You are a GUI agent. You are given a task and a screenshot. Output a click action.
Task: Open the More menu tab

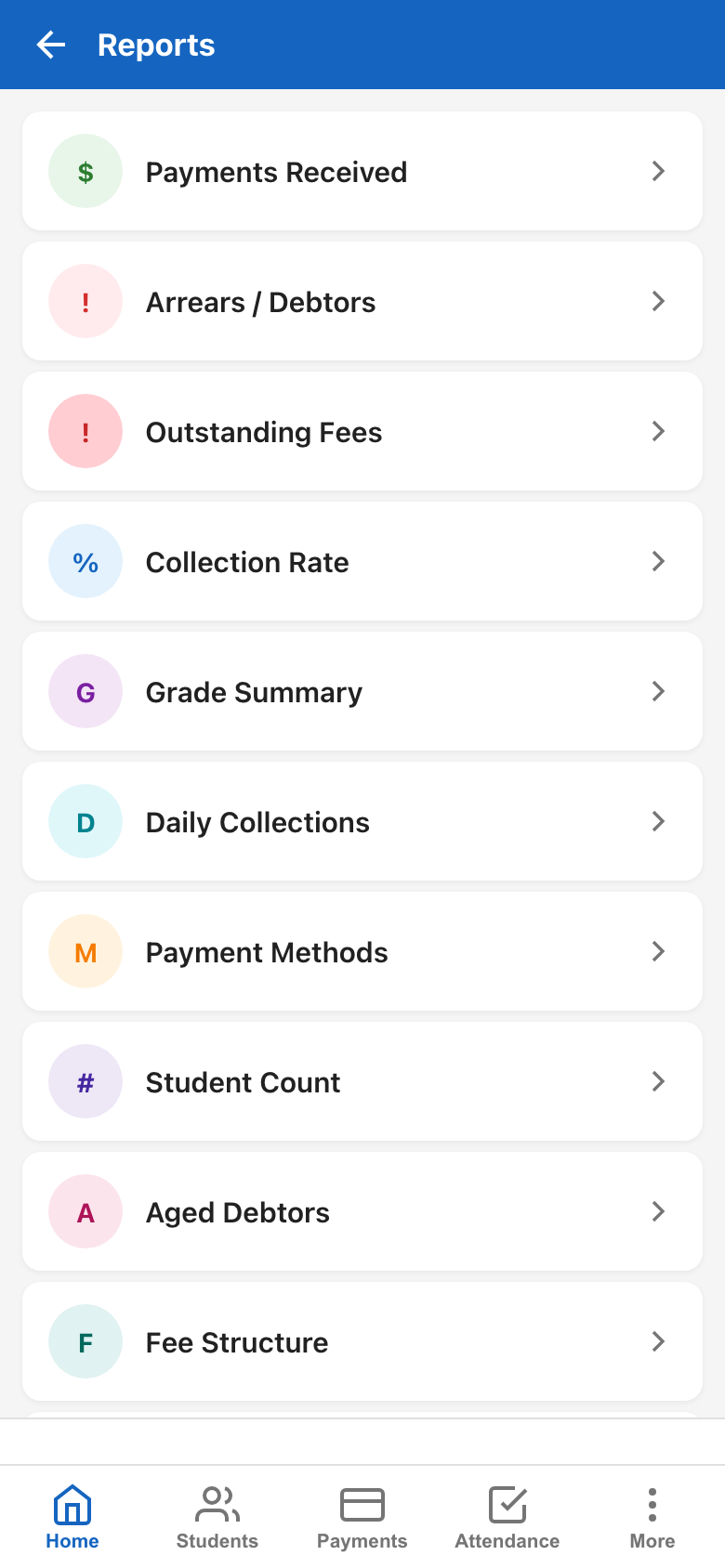tap(652, 1518)
